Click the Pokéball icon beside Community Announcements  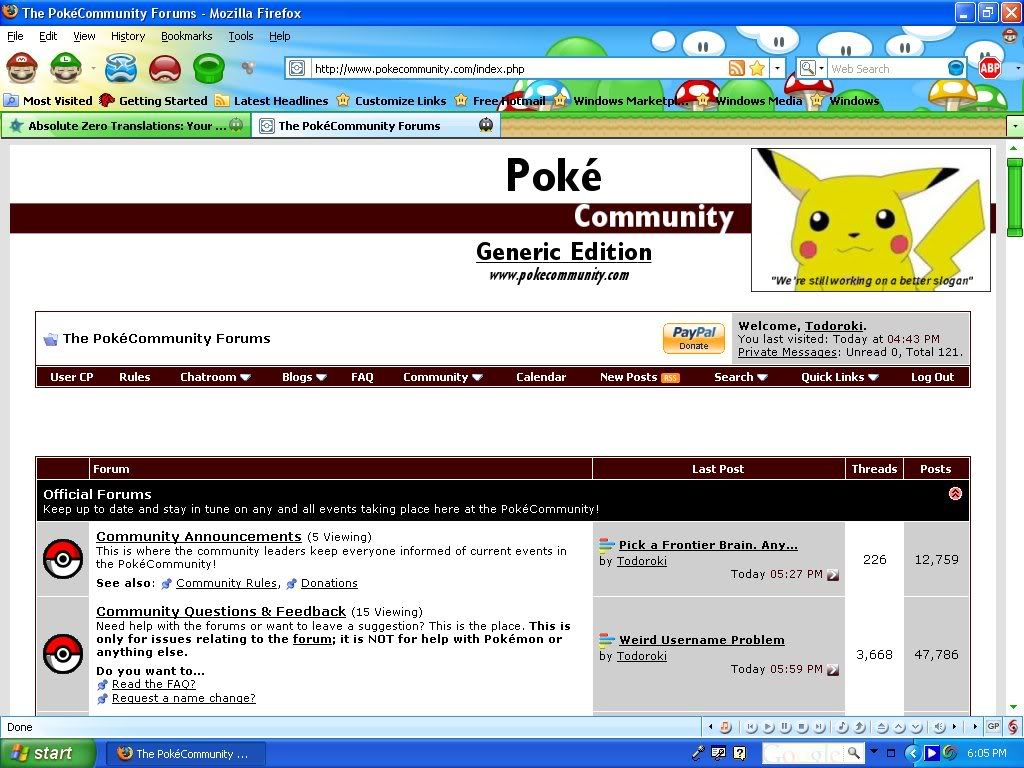63,559
